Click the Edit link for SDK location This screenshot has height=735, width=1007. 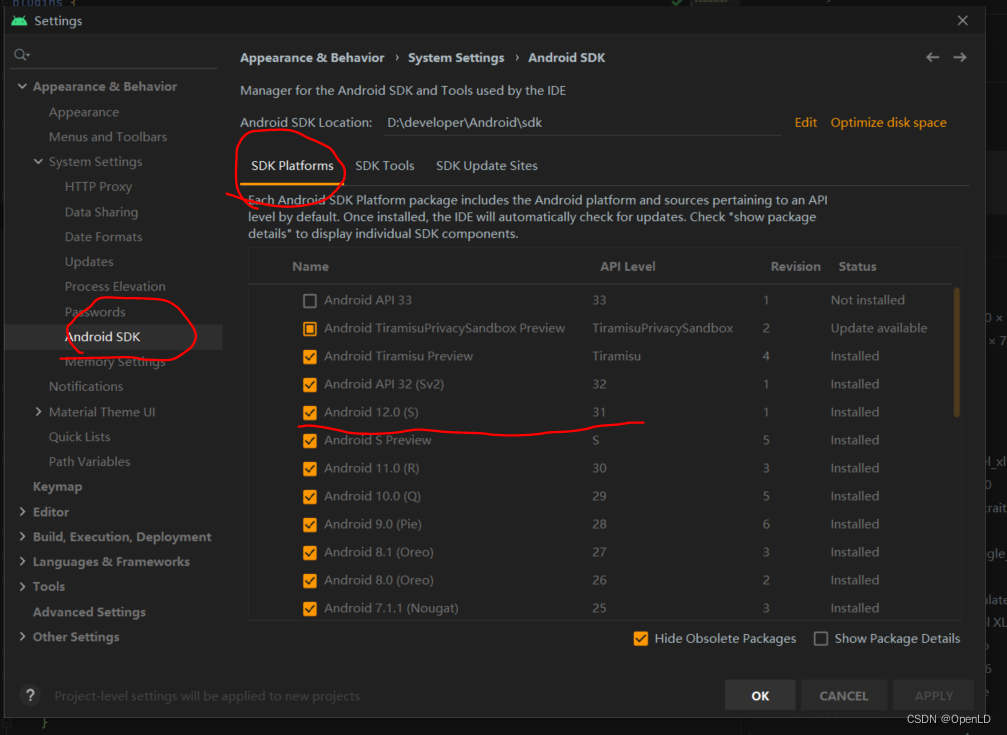click(x=805, y=123)
